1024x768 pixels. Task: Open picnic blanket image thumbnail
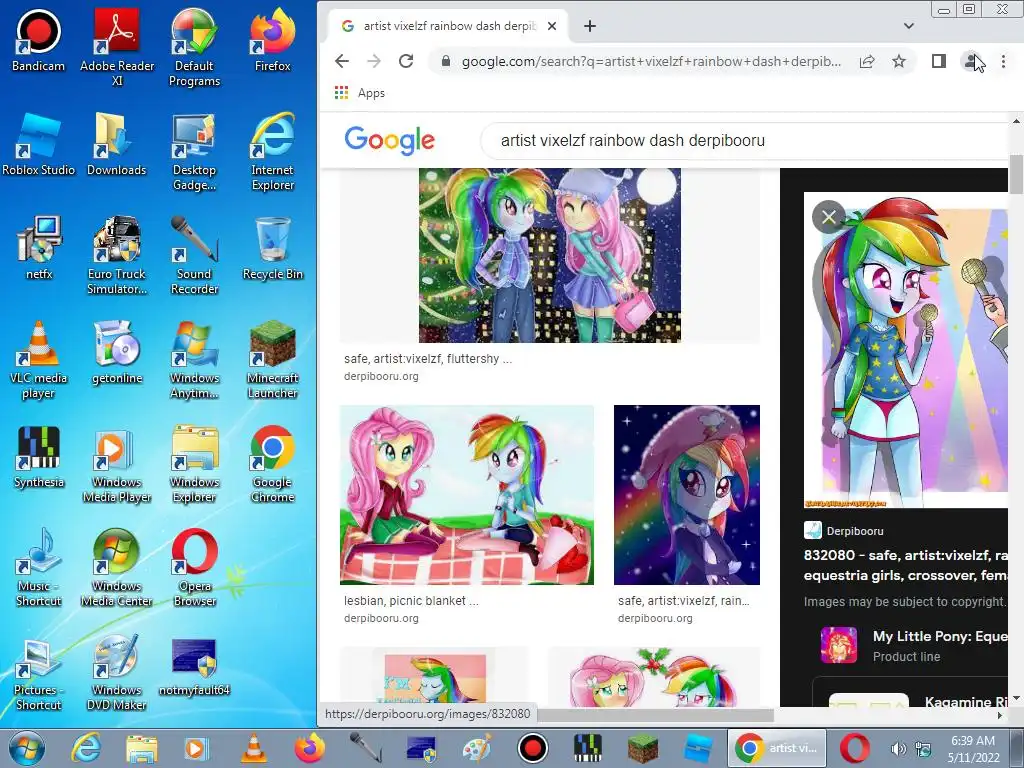(x=467, y=494)
